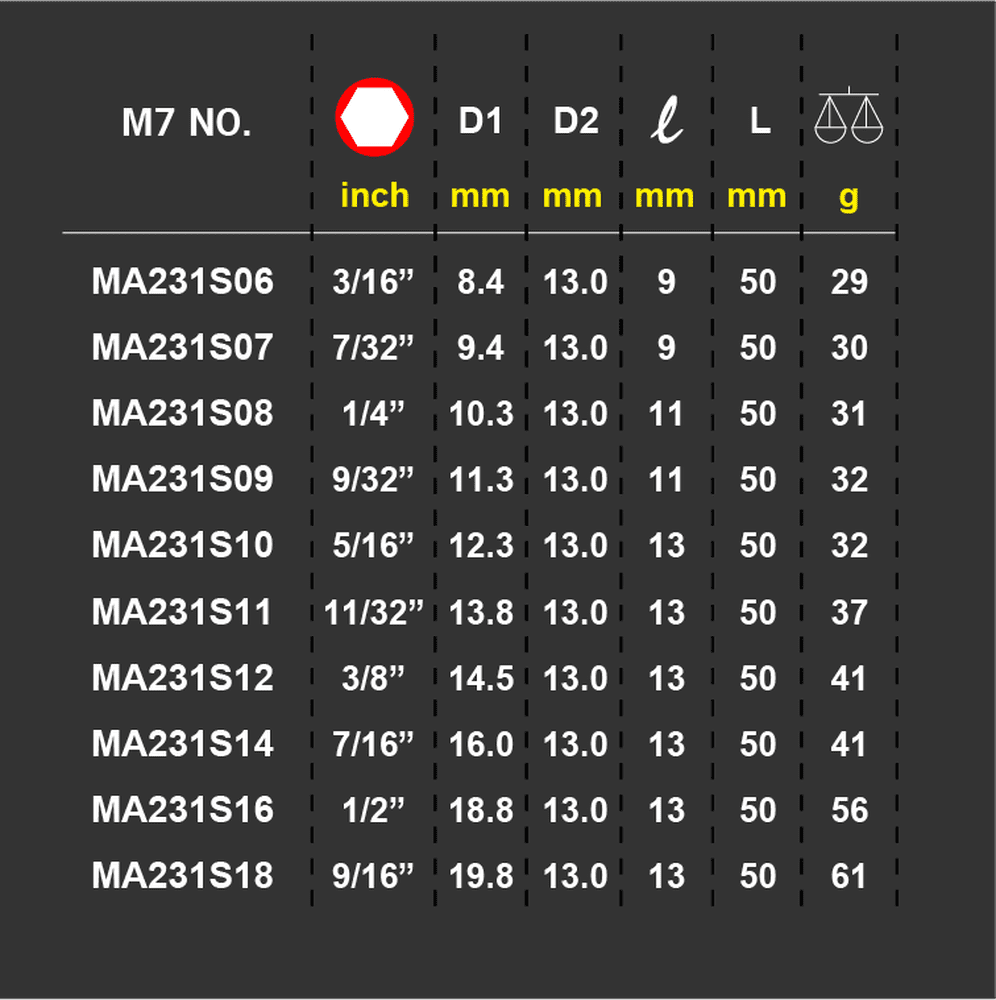
Task: Click the D1 value 18.8
Action: (481, 810)
